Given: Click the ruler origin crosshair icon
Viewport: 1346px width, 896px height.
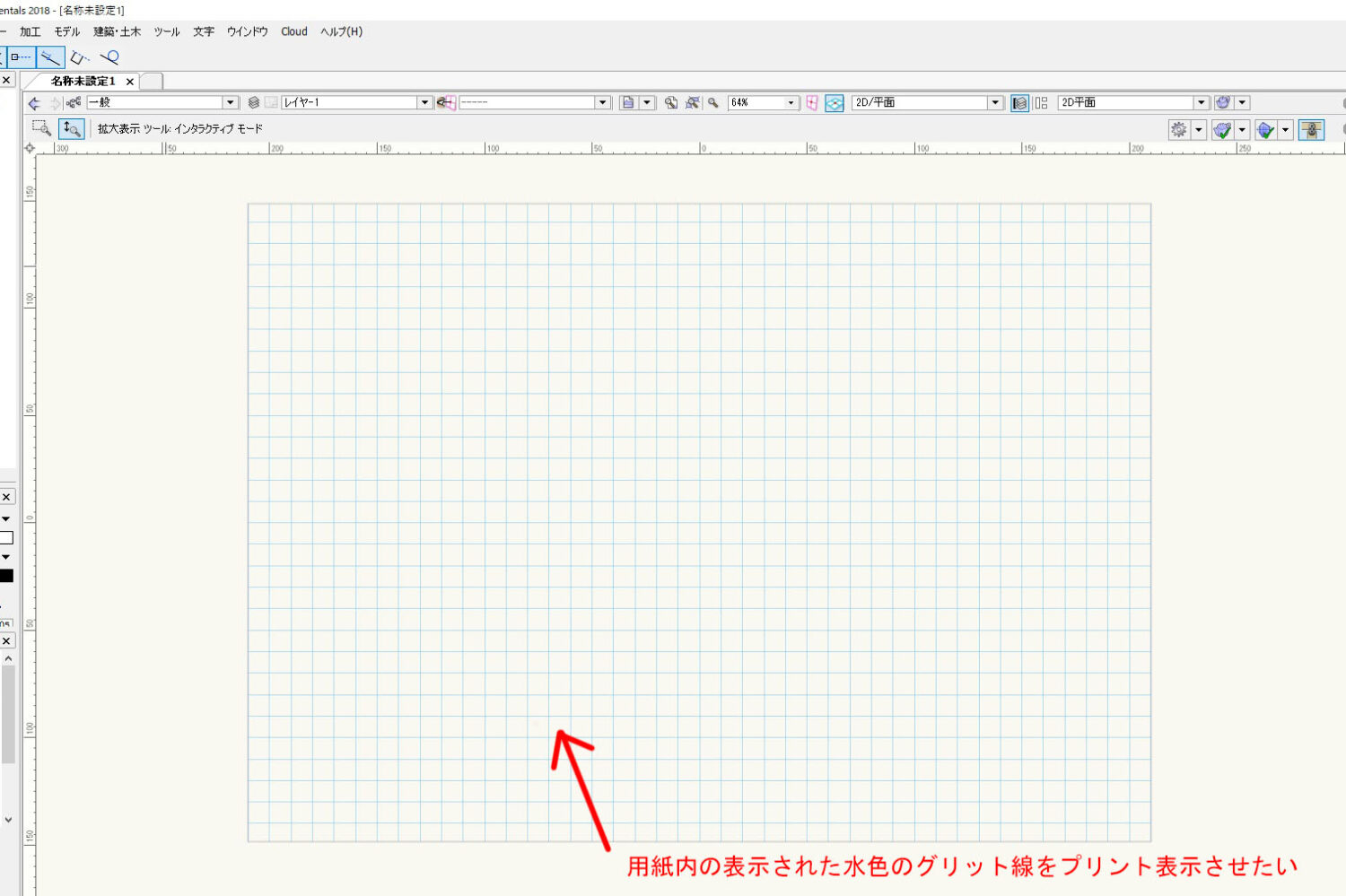Looking at the screenshot, I should pos(30,149).
